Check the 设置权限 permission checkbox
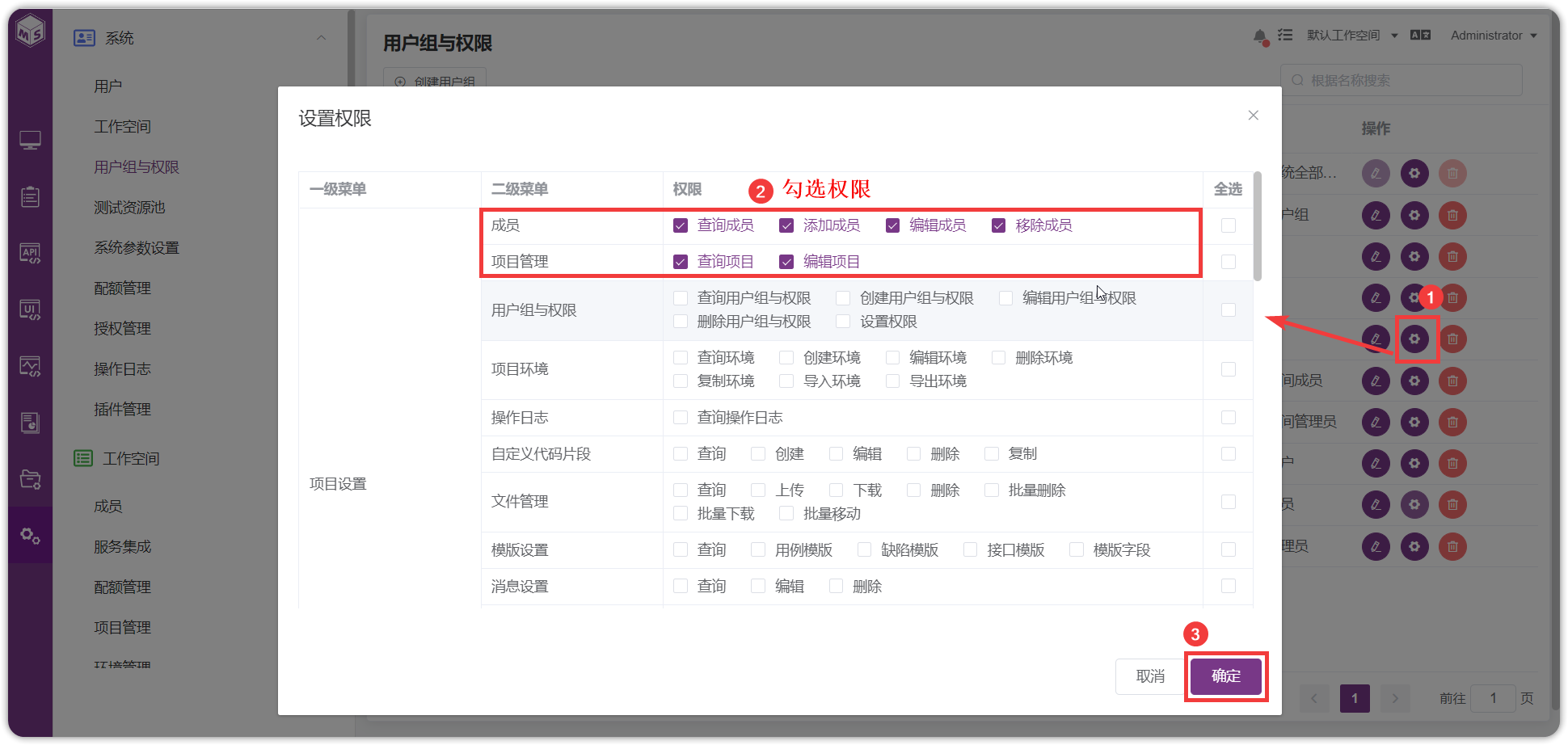This screenshot has width=1568, height=745. point(843,322)
